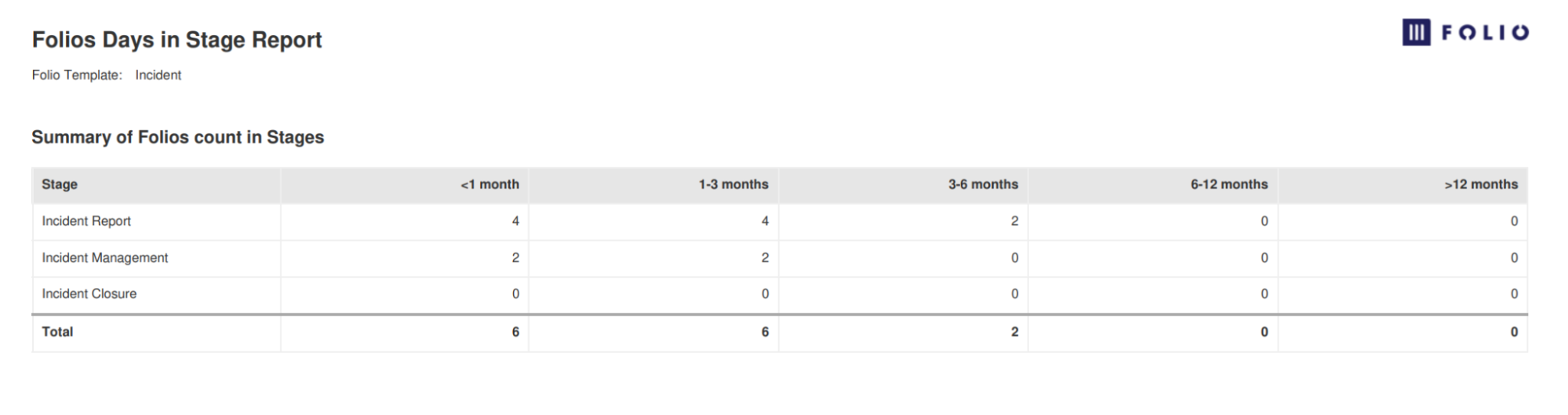Image resolution: width=1568 pixels, height=415 pixels.
Task: Select the Incident Management stage row
Action: 104,258
